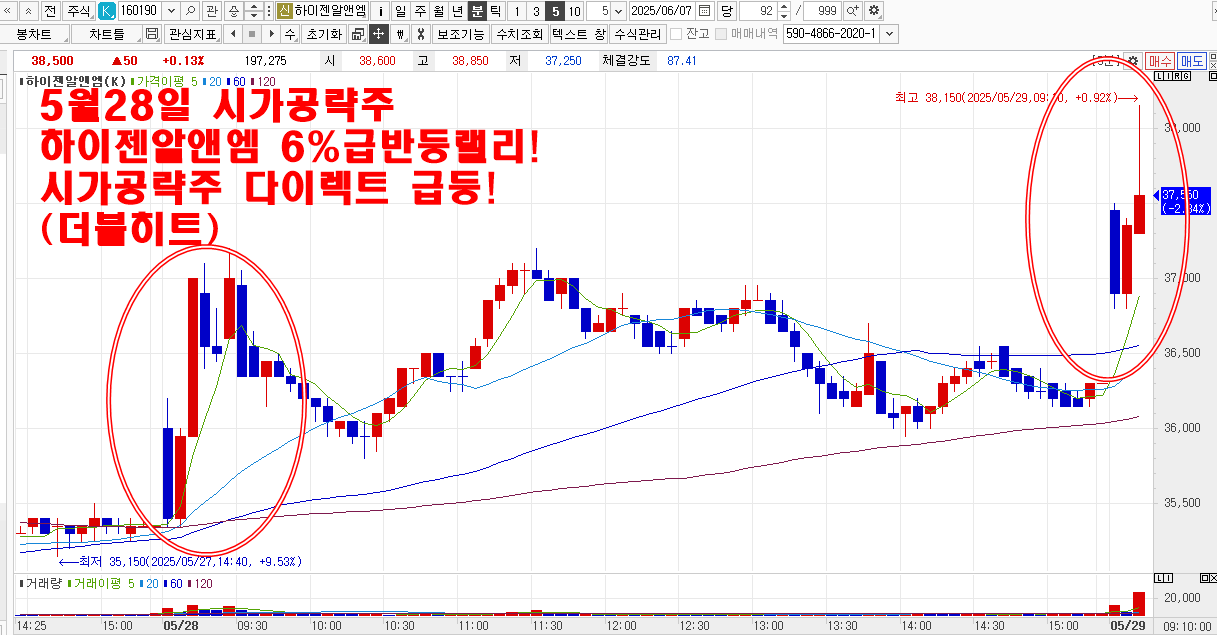The height and width of the screenshot is (635, 1217).
Task: Open chart settings gear in top toolbar
Action: (x=873, y=11)
